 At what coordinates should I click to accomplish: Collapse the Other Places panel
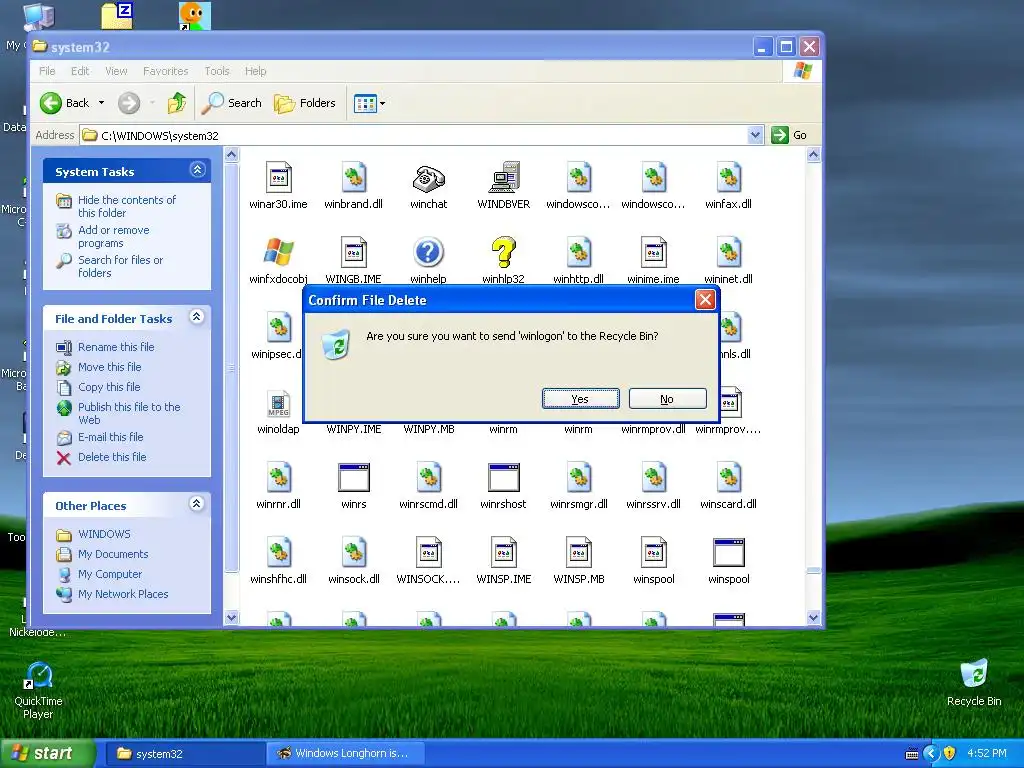[x=196, y=504]
